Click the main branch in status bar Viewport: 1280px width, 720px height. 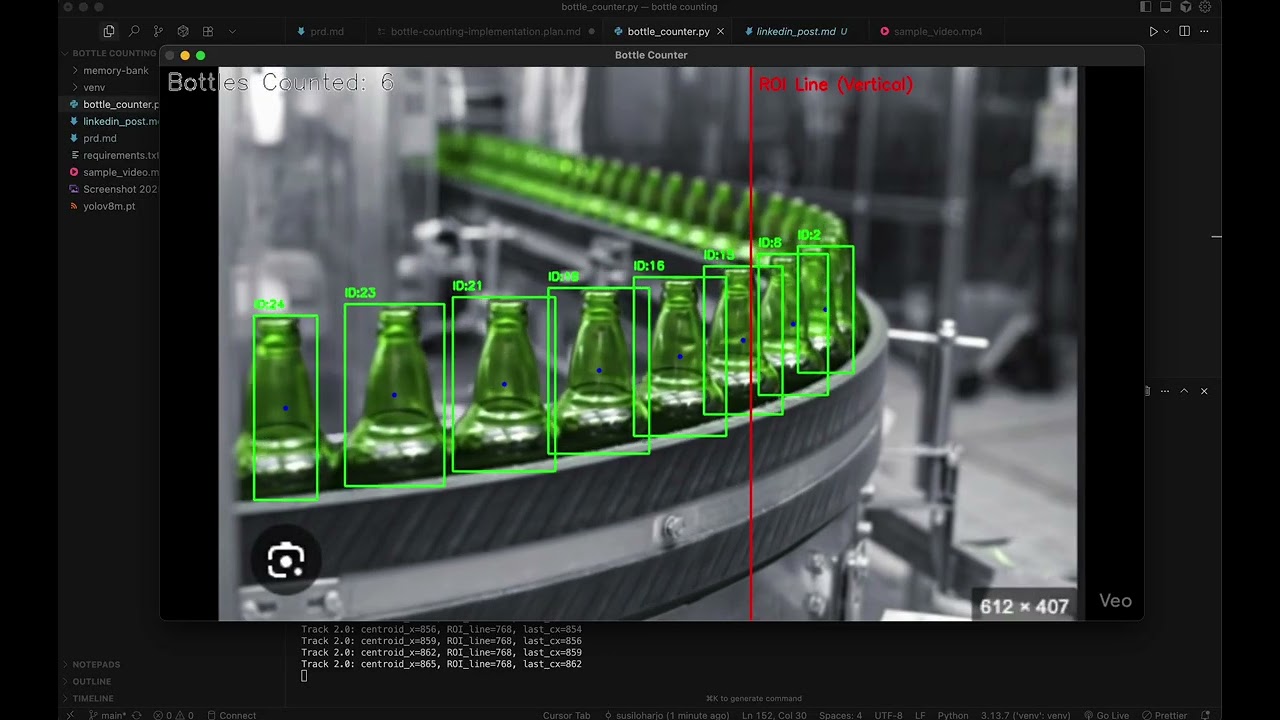pyautogui.click(x=107, y=715)
